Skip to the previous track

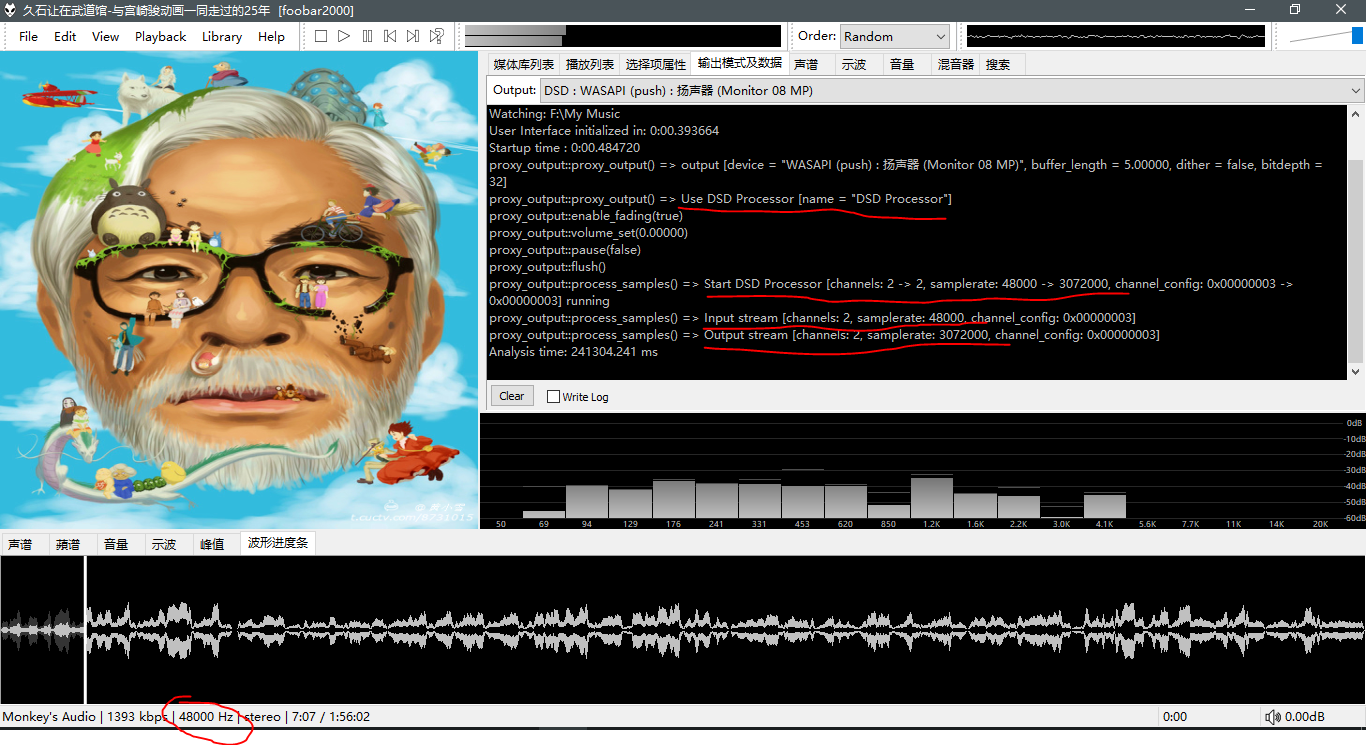[389, 36]
